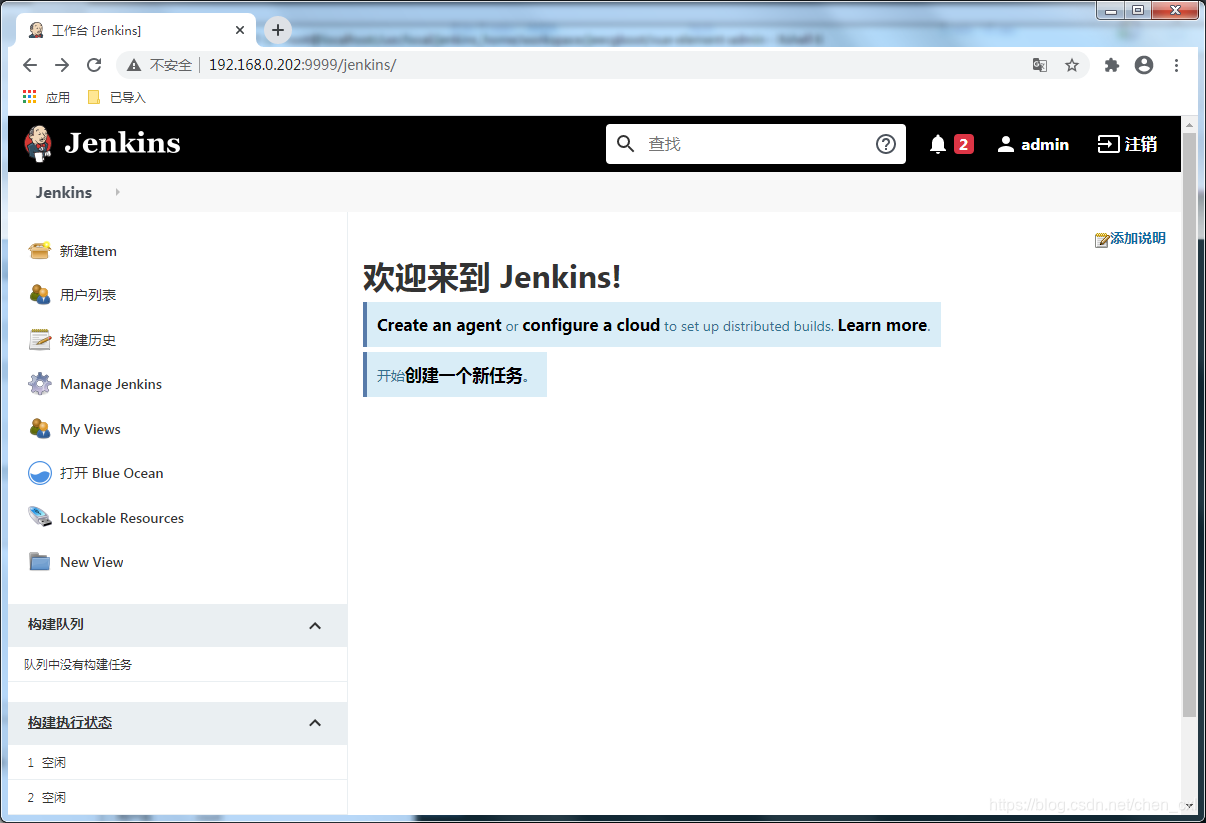Image resolution: width=1206 pixels, height=823 pixels.
Task: Click the 注销 logout arrow icon
Action: 1108,144
